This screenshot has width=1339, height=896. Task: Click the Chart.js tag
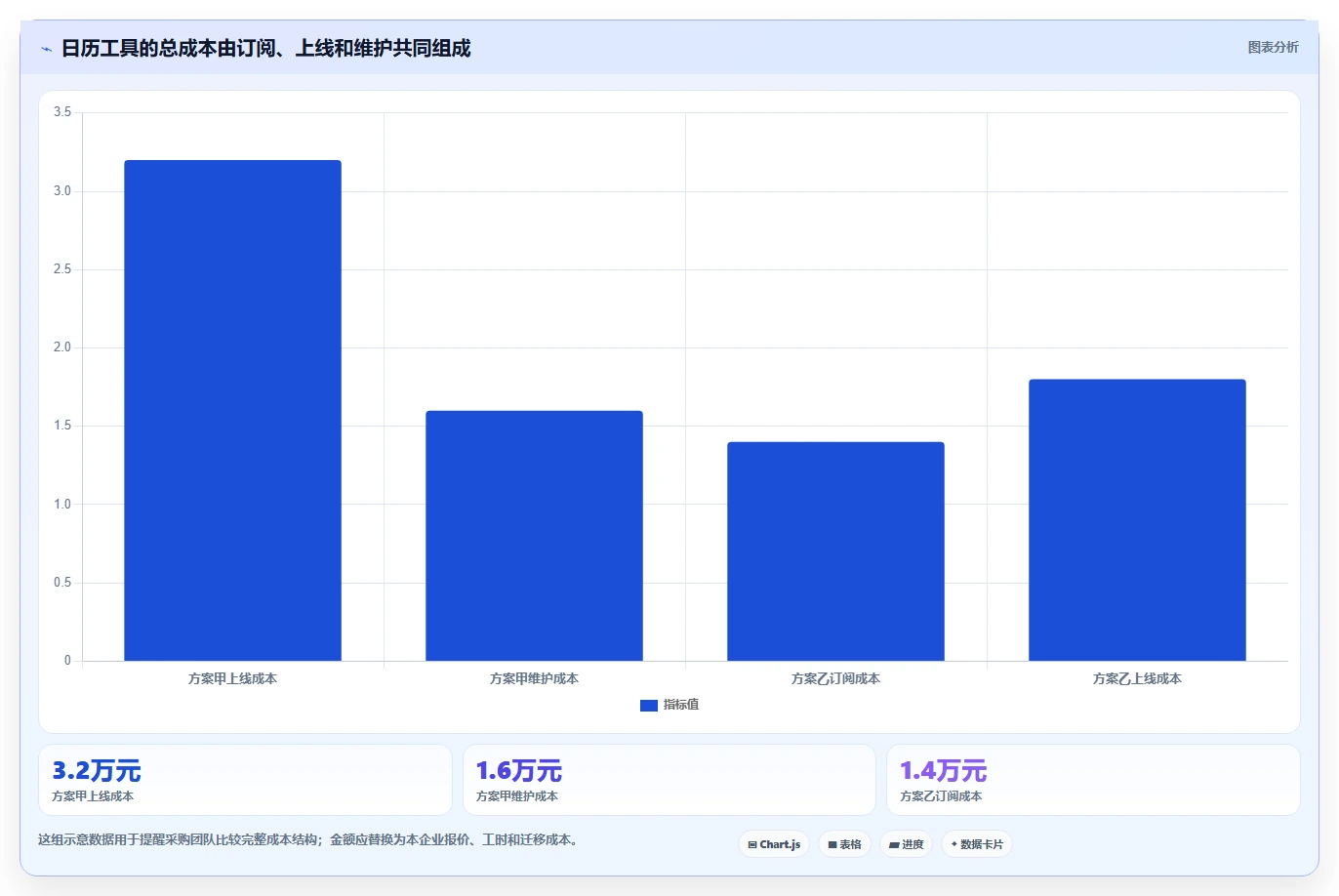pyautogui.click(x=774, y=844)
